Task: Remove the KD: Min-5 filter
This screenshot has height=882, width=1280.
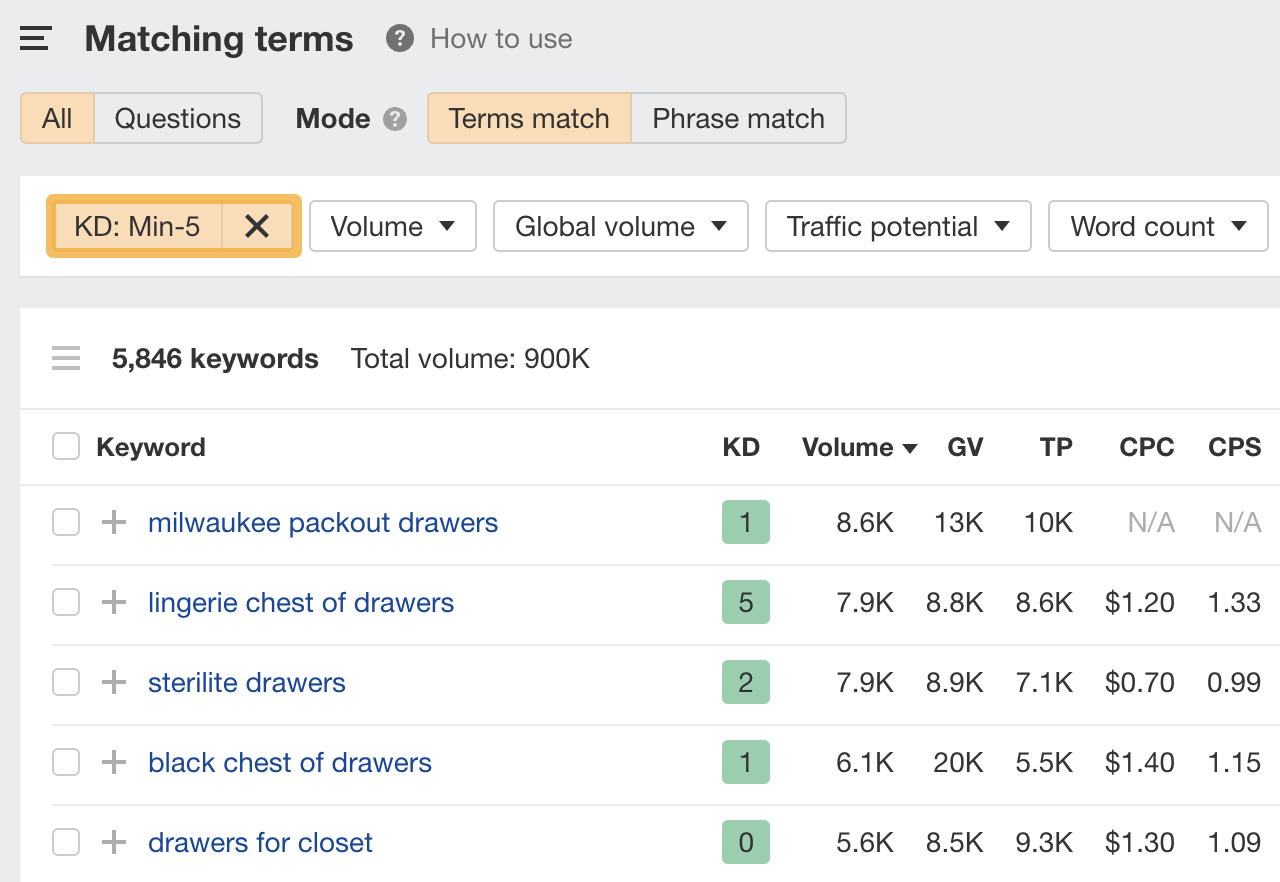Action: (257, 226)
